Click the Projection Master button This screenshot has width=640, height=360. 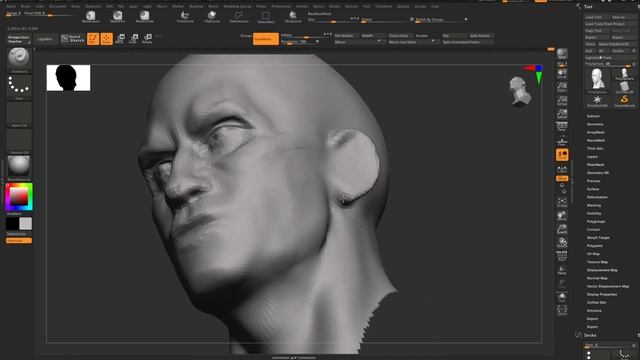click(19, 39)
